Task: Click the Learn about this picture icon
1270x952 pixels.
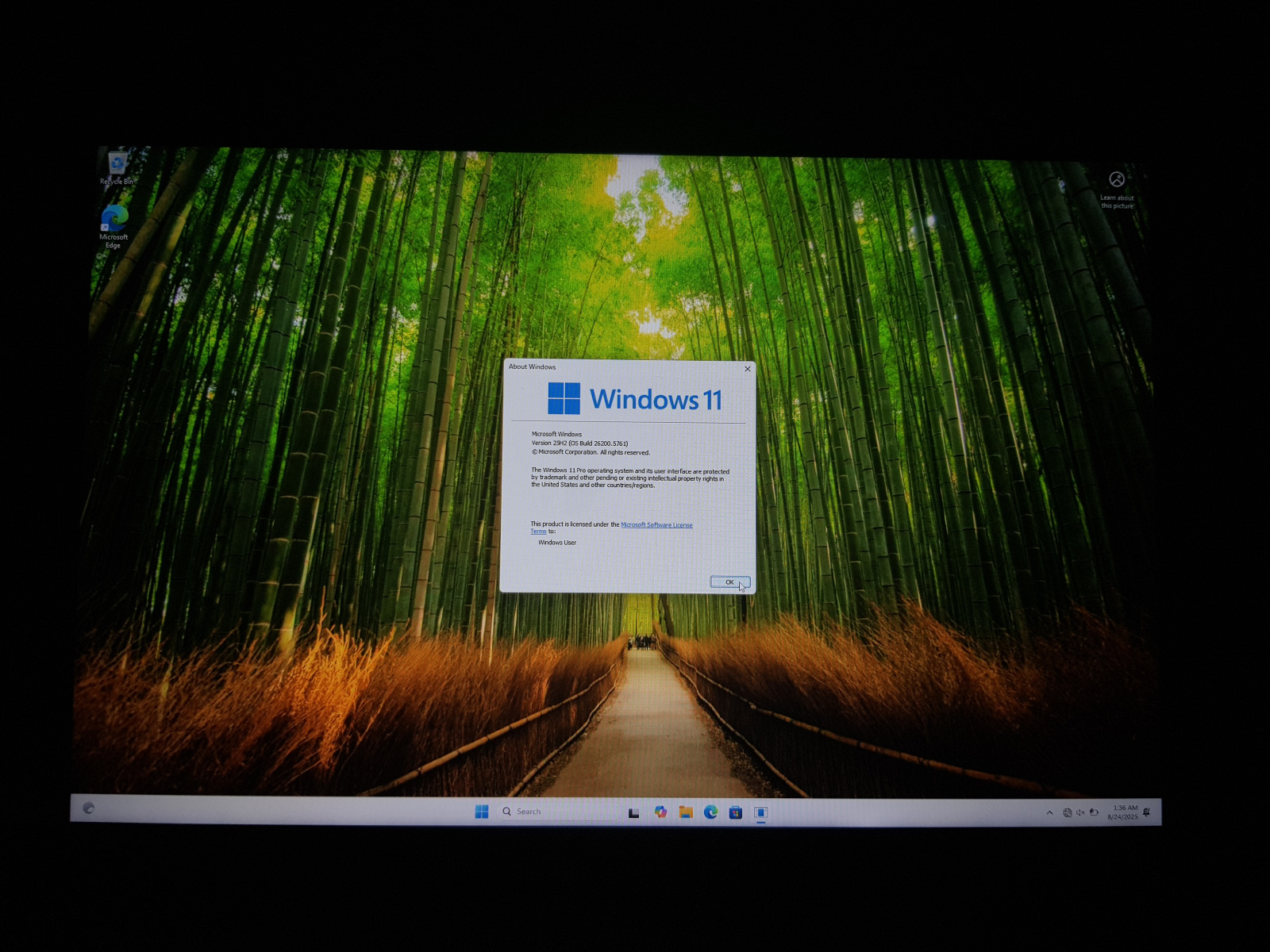Action: (1116, 181)
